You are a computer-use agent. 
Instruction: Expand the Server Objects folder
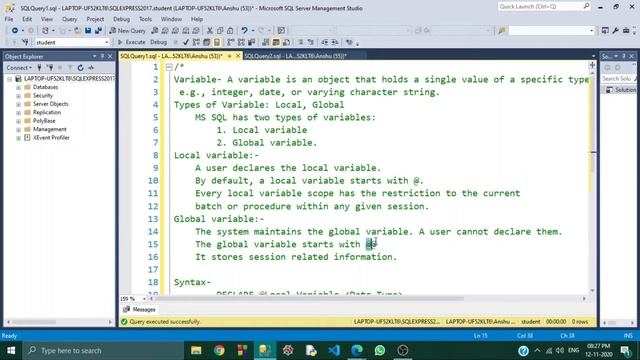click(x=18, y=104)
